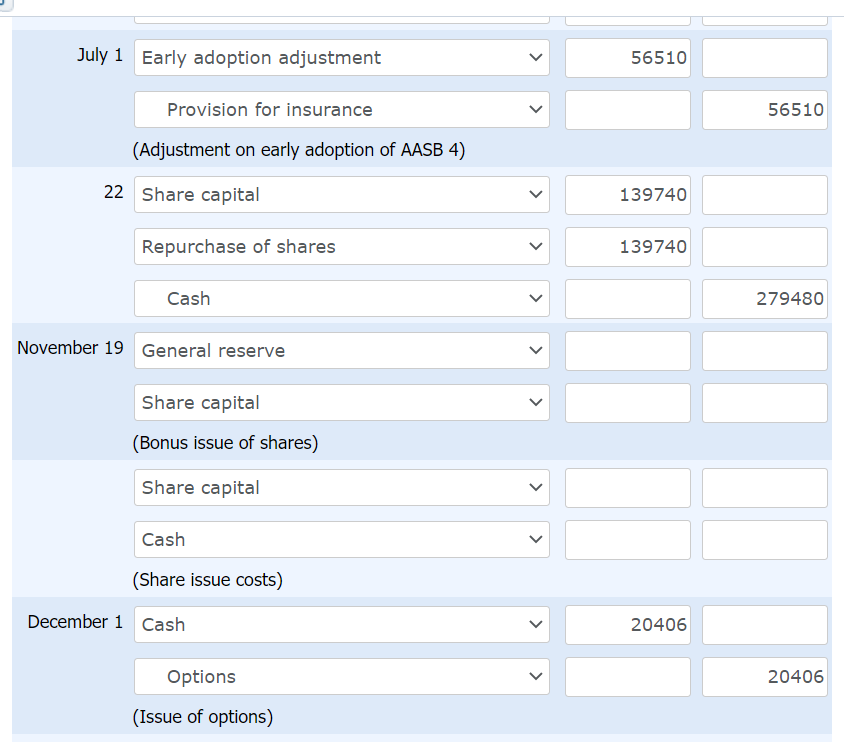Select the credit field showing 279480

(764, 299)
